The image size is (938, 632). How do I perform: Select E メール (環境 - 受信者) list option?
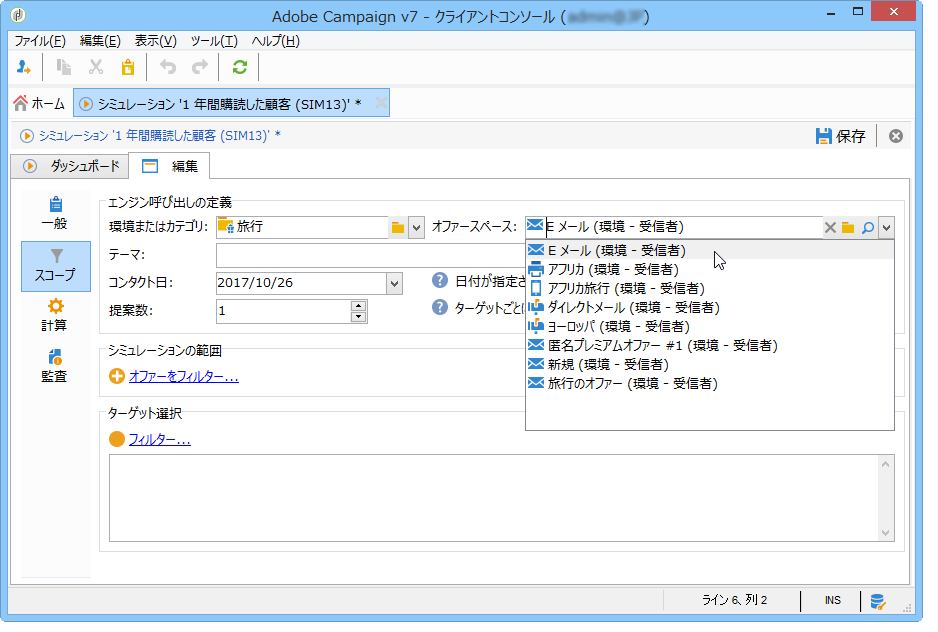coord(709,250)
